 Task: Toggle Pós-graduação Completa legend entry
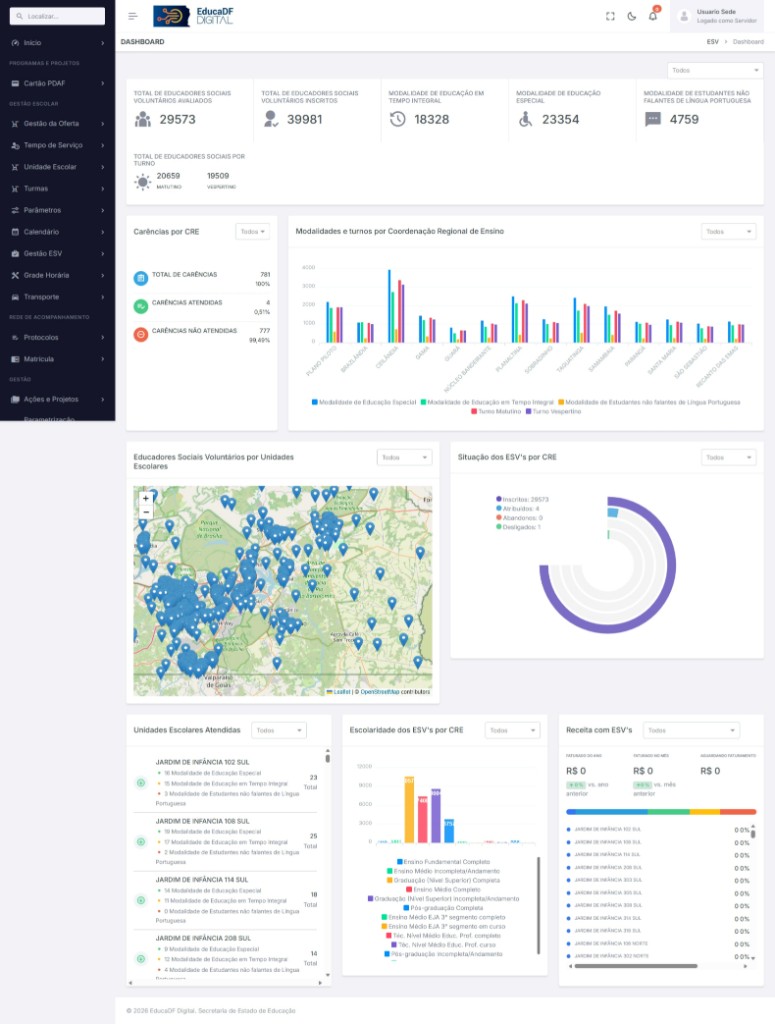(x=443, y=908)
